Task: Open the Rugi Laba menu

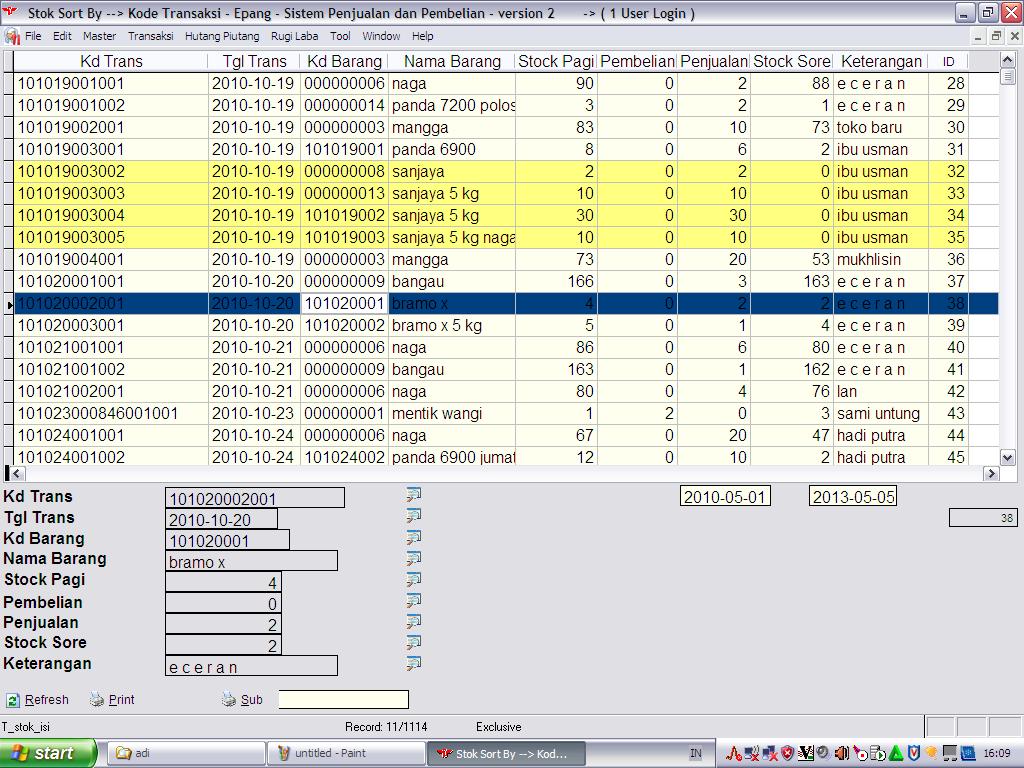Action: point(294,36)
